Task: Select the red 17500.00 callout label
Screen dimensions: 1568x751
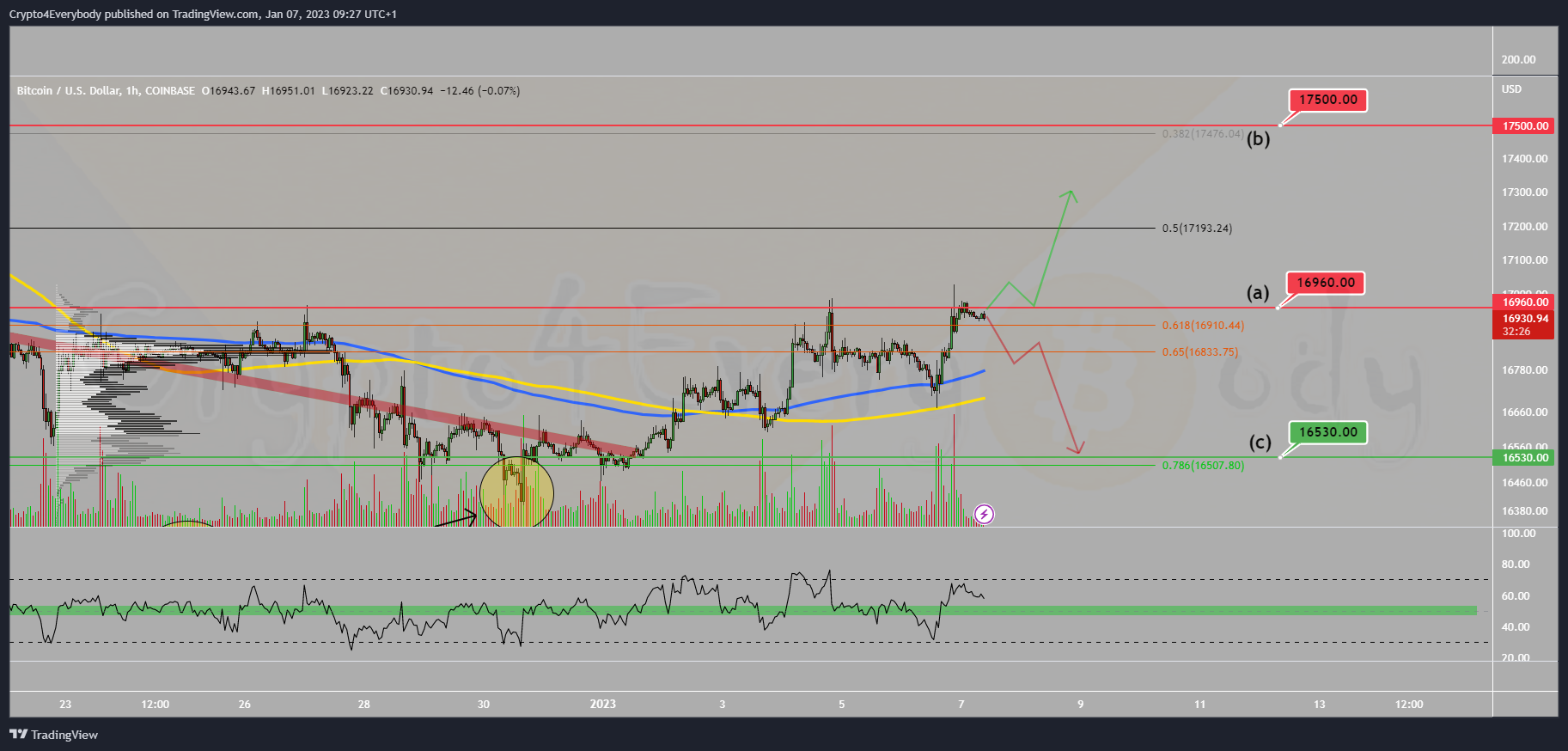Action: [1327, 100]
